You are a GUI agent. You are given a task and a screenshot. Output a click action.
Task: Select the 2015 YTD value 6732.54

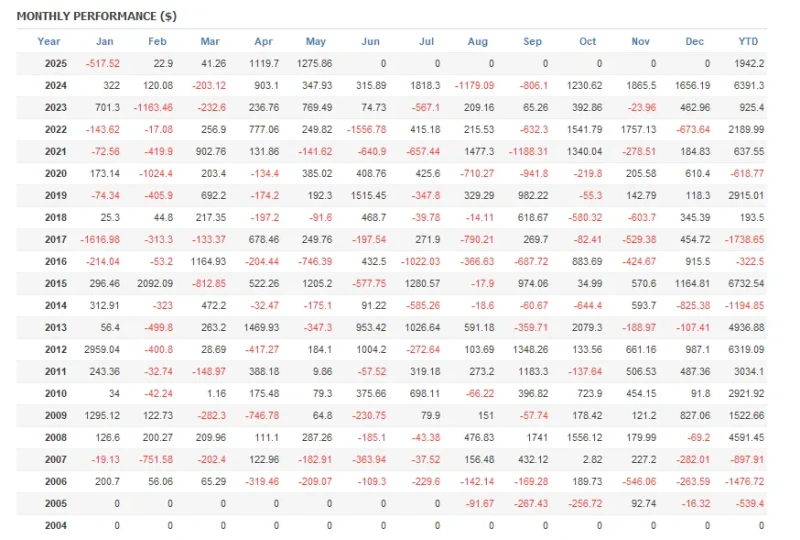pos(746,283)
